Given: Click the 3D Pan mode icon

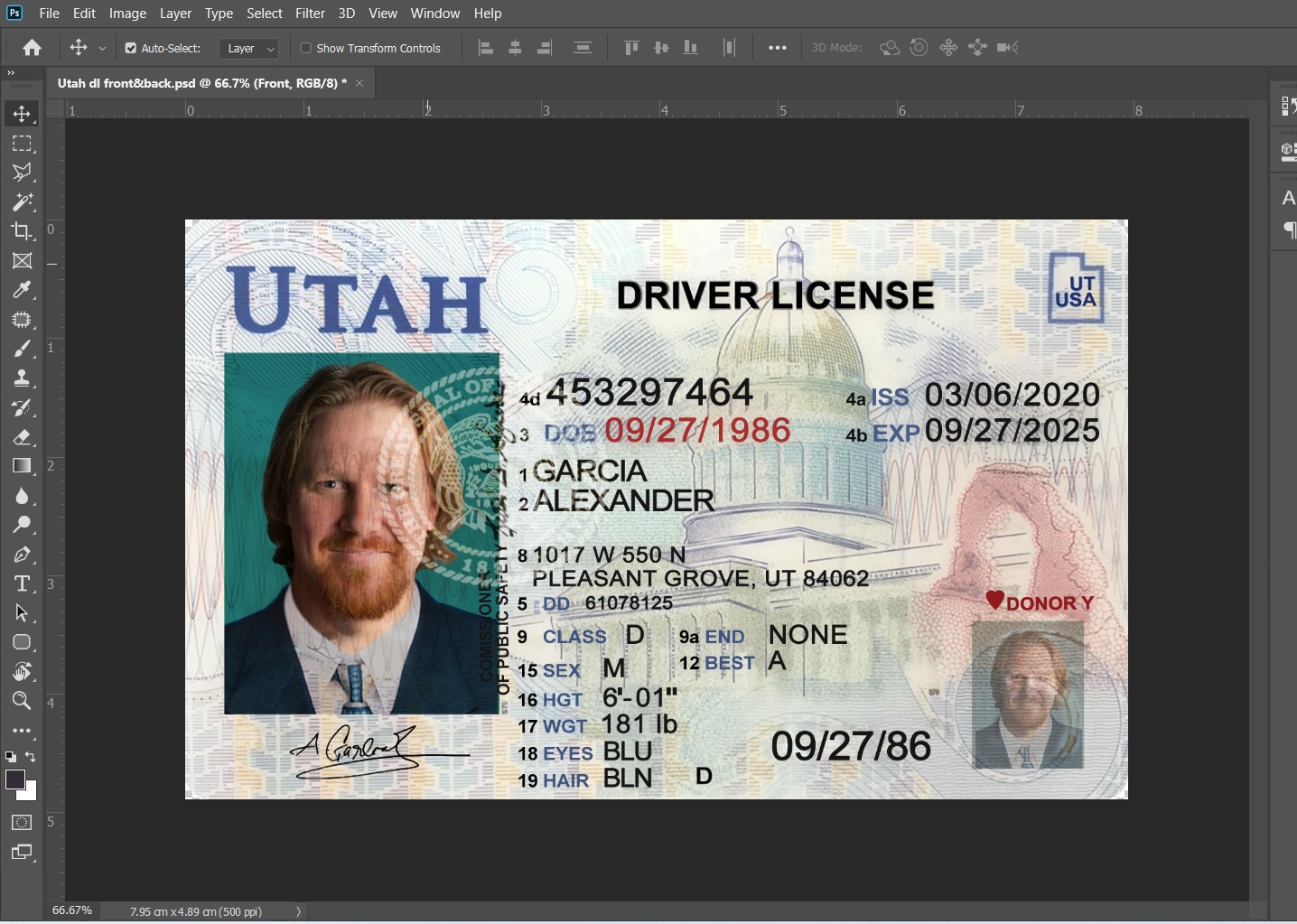Looking at the screenshot, I should click(948, 48).
